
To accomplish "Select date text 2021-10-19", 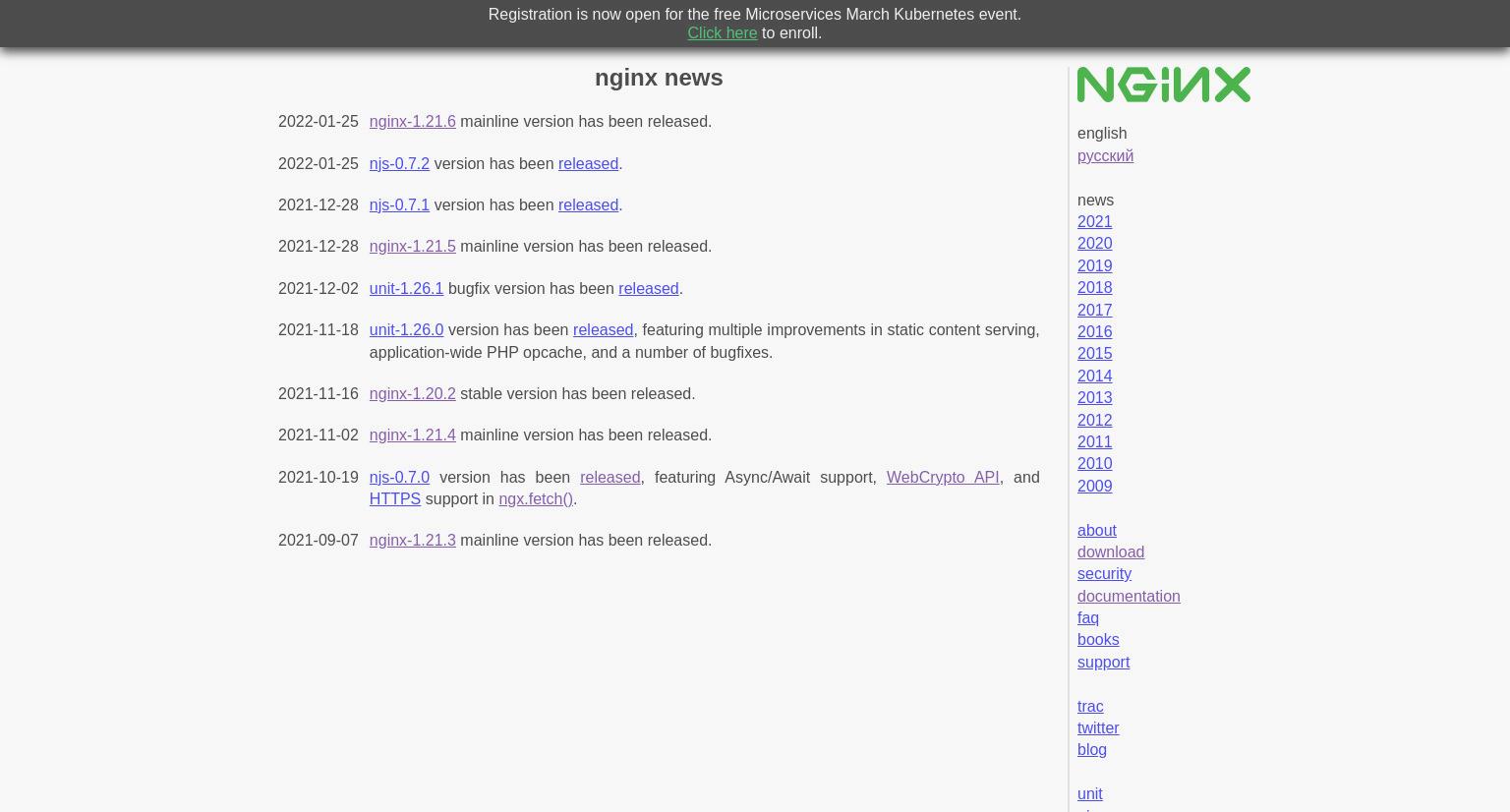I will pyautogui.click(x=318, y=477).
